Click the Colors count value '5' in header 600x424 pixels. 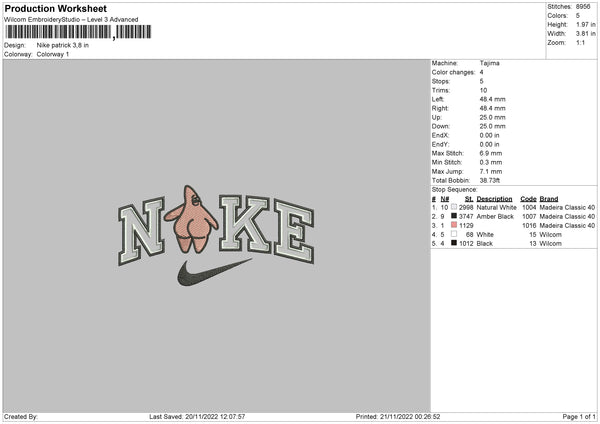578,16
